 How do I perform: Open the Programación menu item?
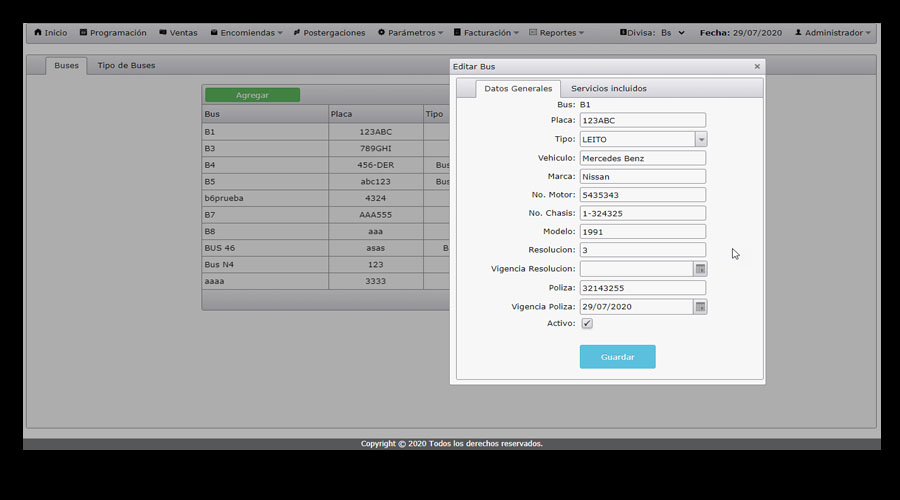pos(113,33)
